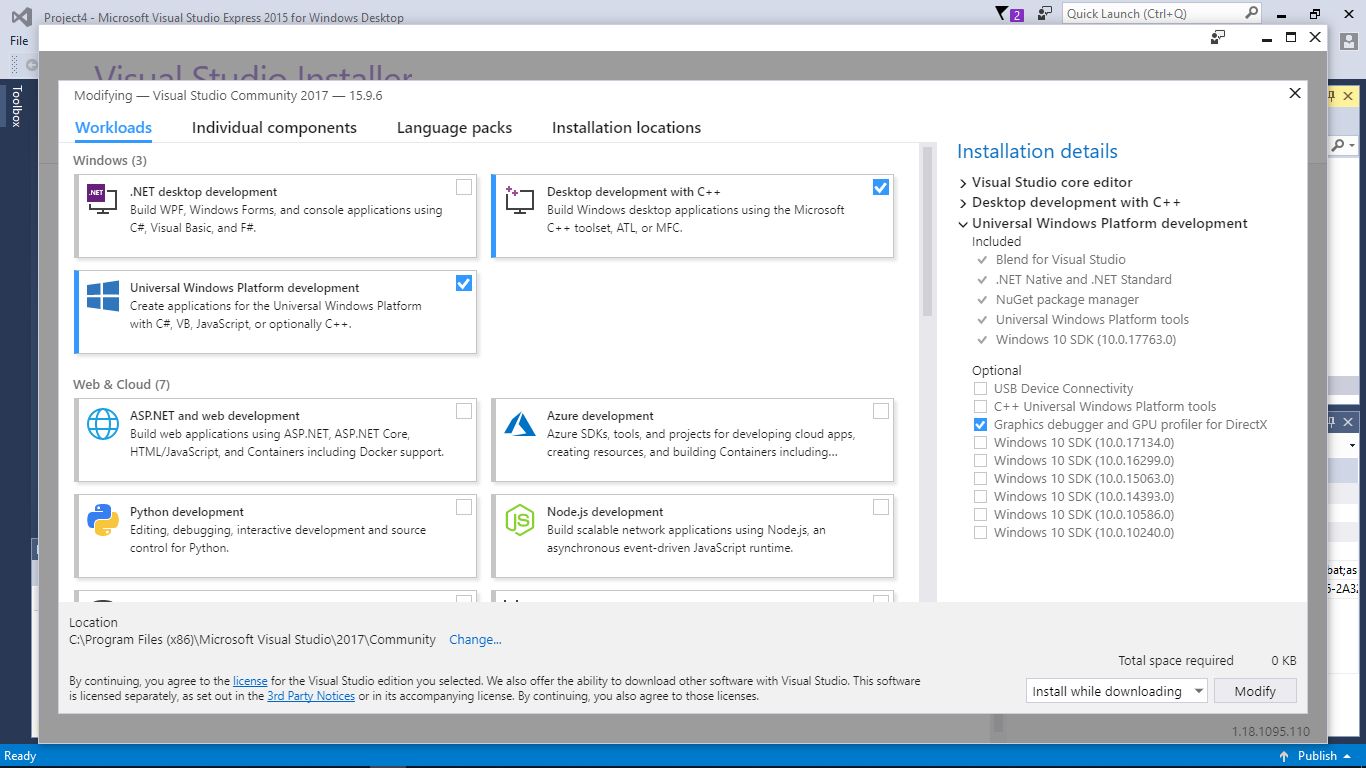Click the NuGet package manager item
The height and width of the screenshot is (768, 1366).
coord(1067,300)
